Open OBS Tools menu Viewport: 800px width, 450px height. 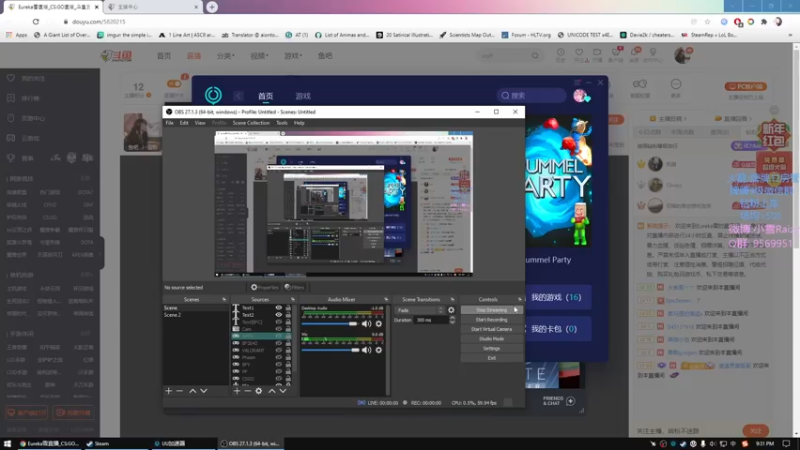[282, 123]
